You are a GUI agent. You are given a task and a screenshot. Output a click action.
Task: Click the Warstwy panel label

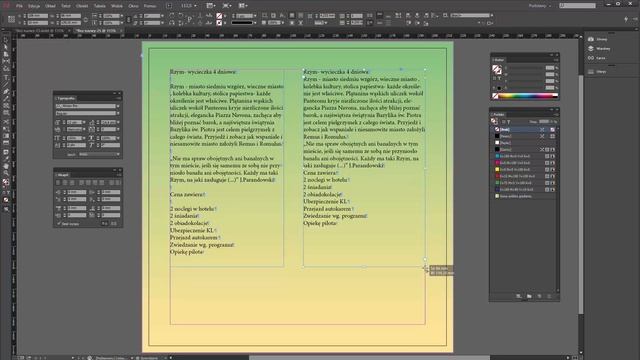pyautogui.click(x=603, y=49)
